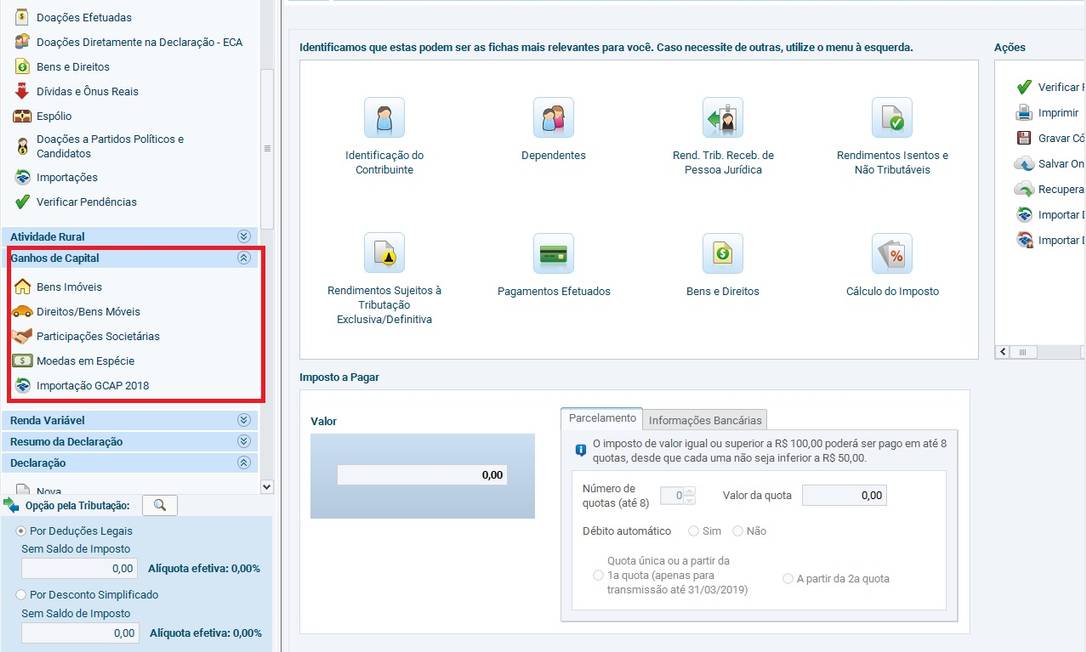Click the Tributação Exclusiva/Definitiva icon

pyautogui.click(x=384, y=254)
